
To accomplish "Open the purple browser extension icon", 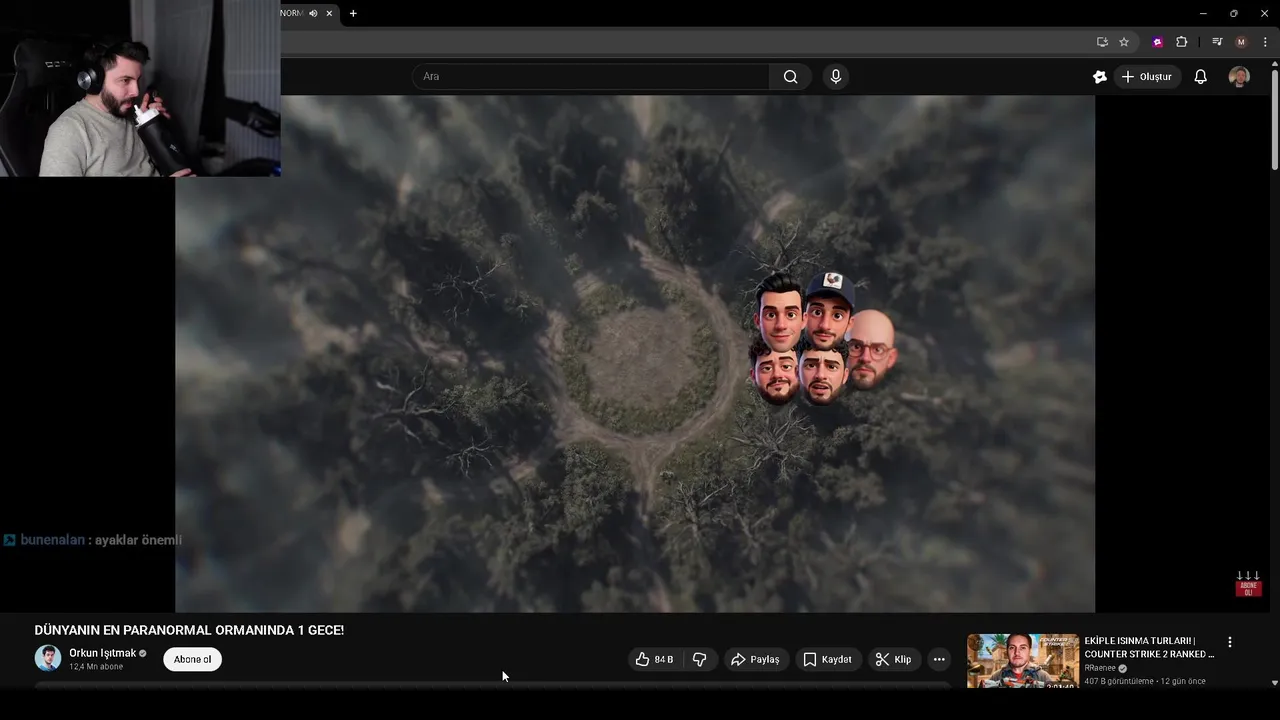I will (1158, 42).
